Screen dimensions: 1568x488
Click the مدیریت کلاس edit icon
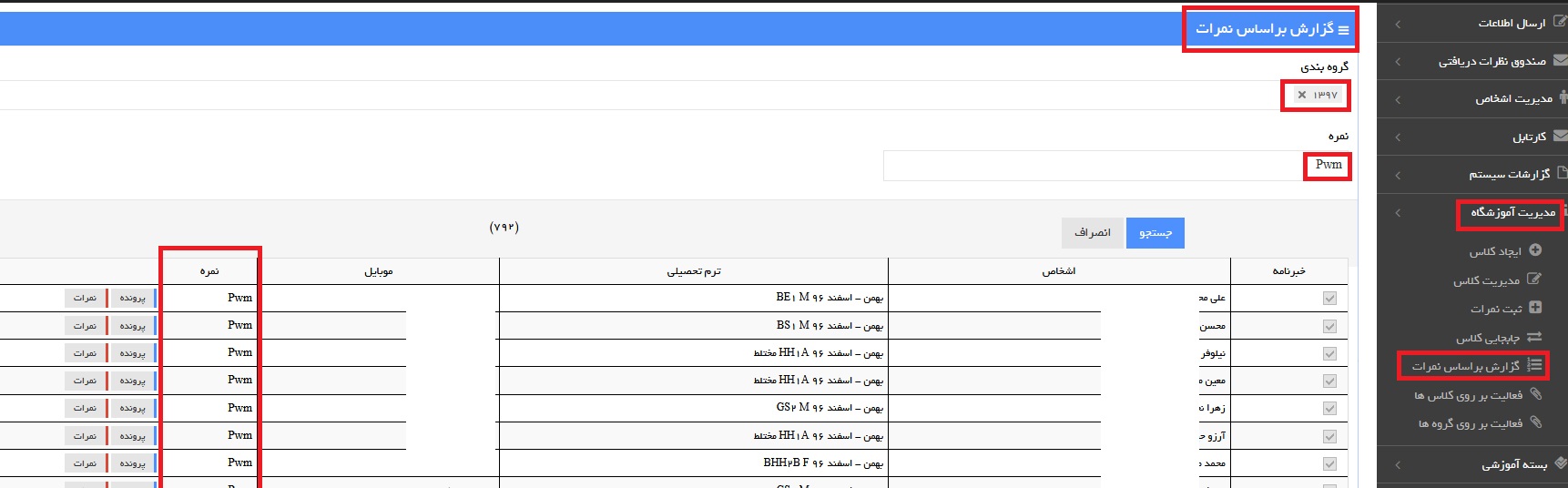click(1533, 280)
